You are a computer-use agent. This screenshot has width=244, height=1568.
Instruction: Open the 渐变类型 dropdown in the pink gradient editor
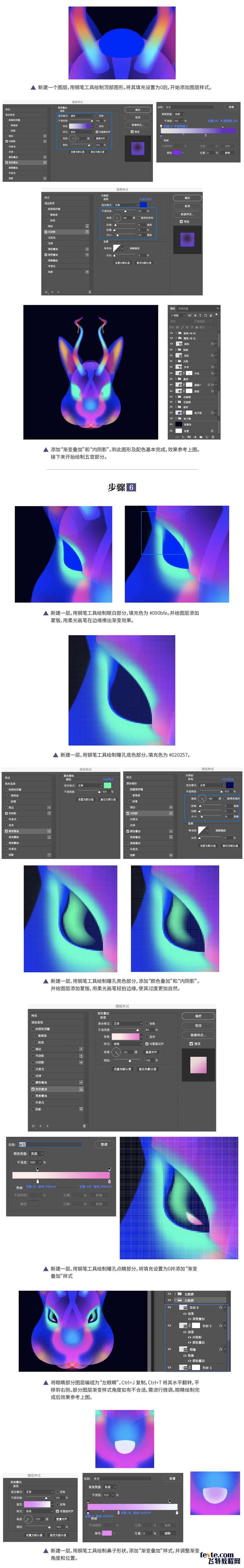37,1154
